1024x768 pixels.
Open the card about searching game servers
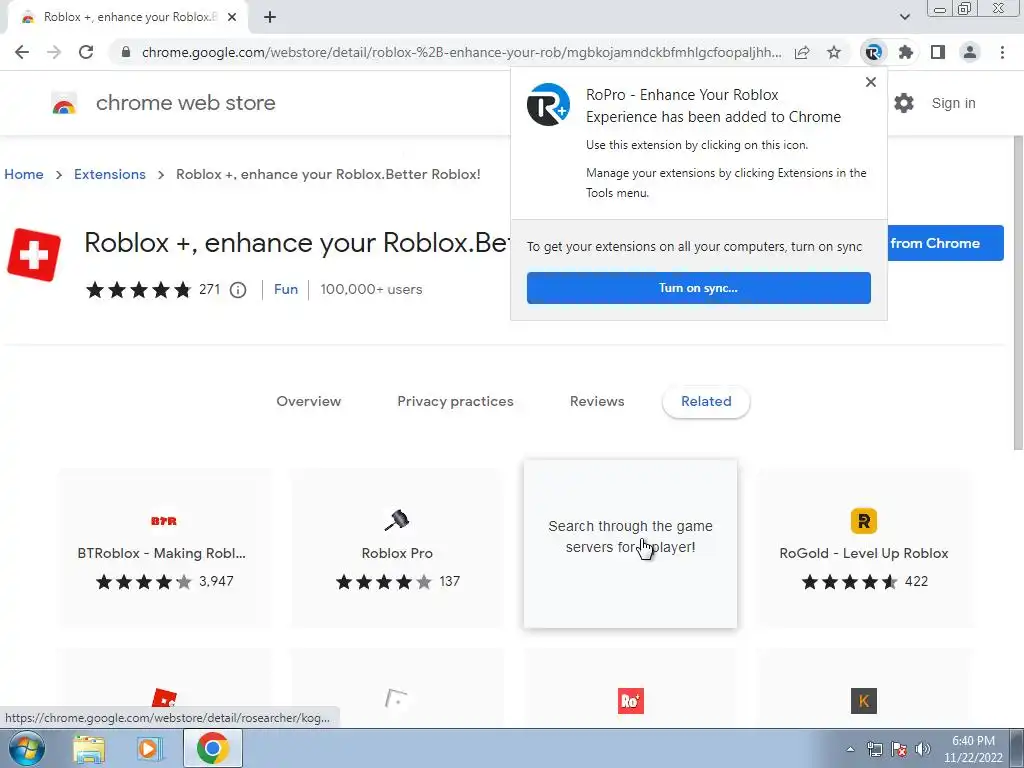[630, 544]
